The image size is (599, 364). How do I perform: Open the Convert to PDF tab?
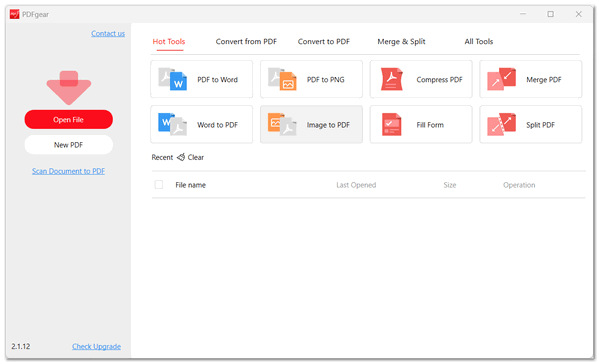324,41
